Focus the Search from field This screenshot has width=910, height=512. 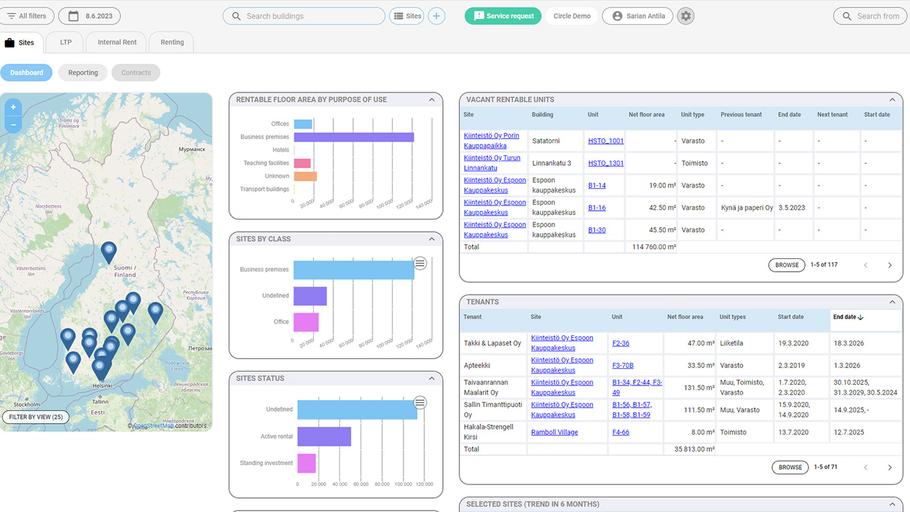pos(870,16)
